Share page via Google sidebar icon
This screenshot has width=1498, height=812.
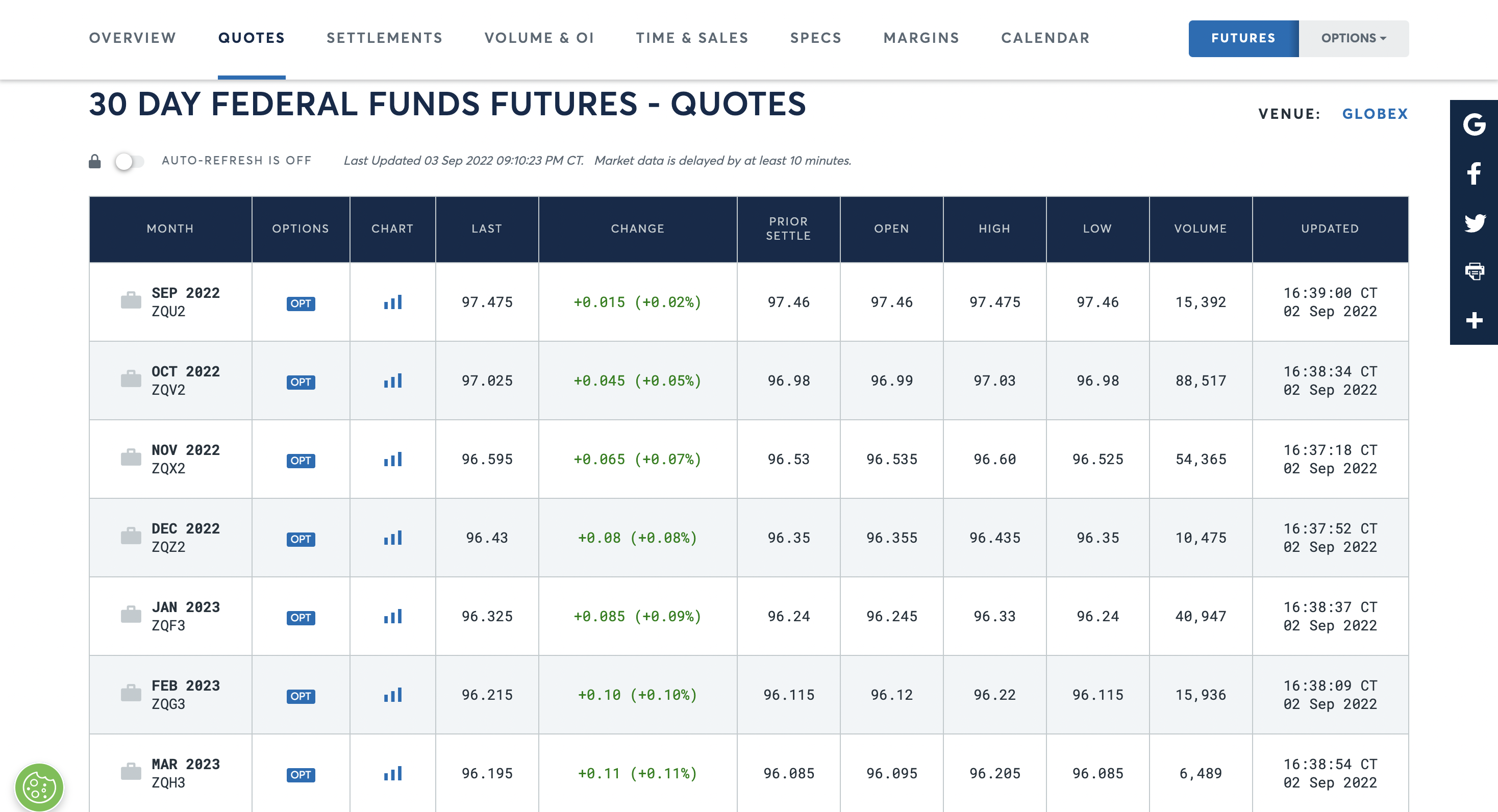pos(1474,124)
